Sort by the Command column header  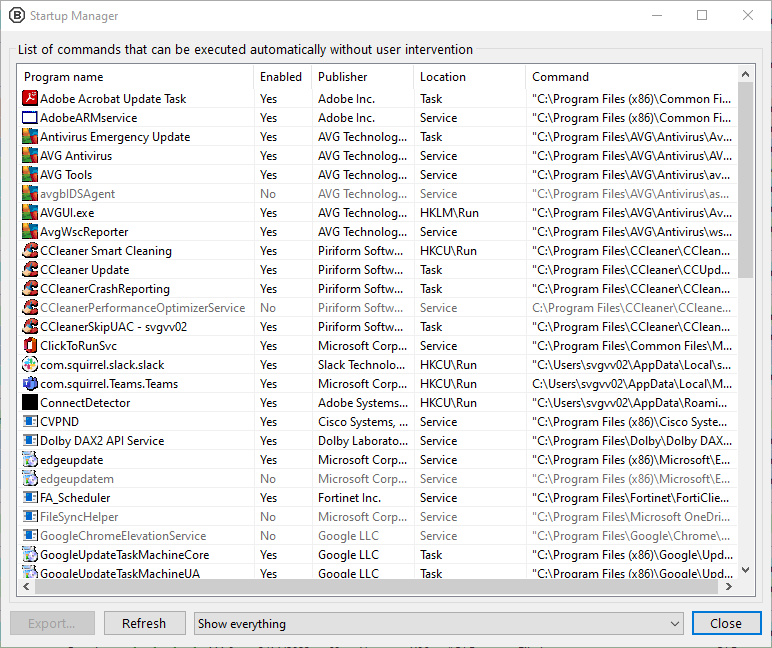coord(632,77)
